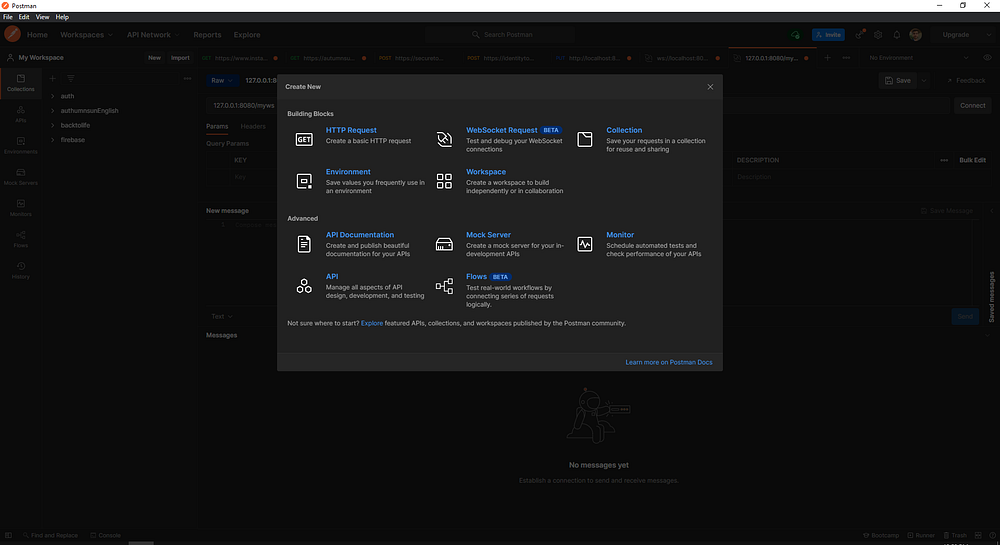Viewport: 1000px width, 545px height.
Task: Click the Flows workflow icon
Action: (445, 286)
